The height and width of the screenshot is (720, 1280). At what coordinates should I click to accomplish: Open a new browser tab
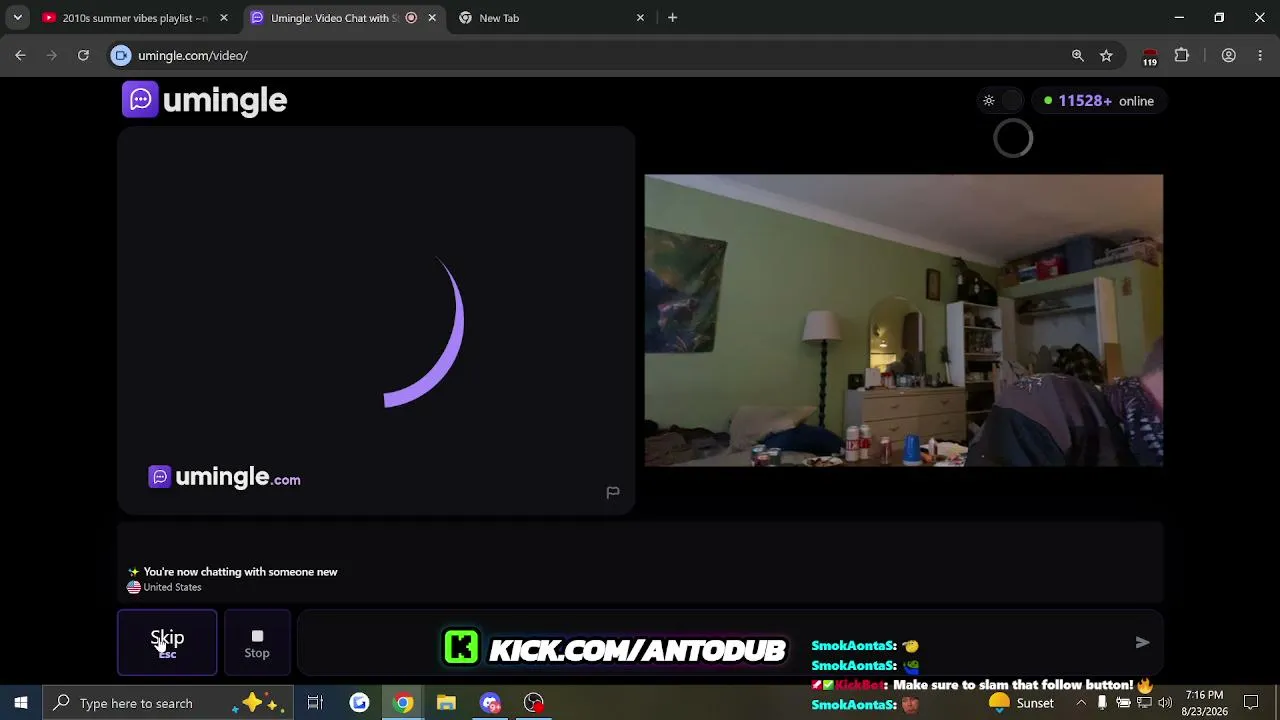point(672,18)
